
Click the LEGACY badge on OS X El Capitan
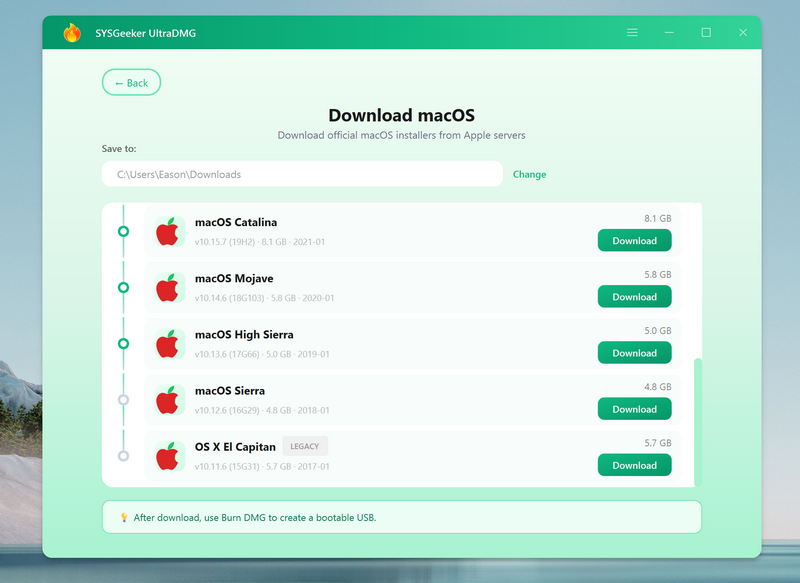305,446
